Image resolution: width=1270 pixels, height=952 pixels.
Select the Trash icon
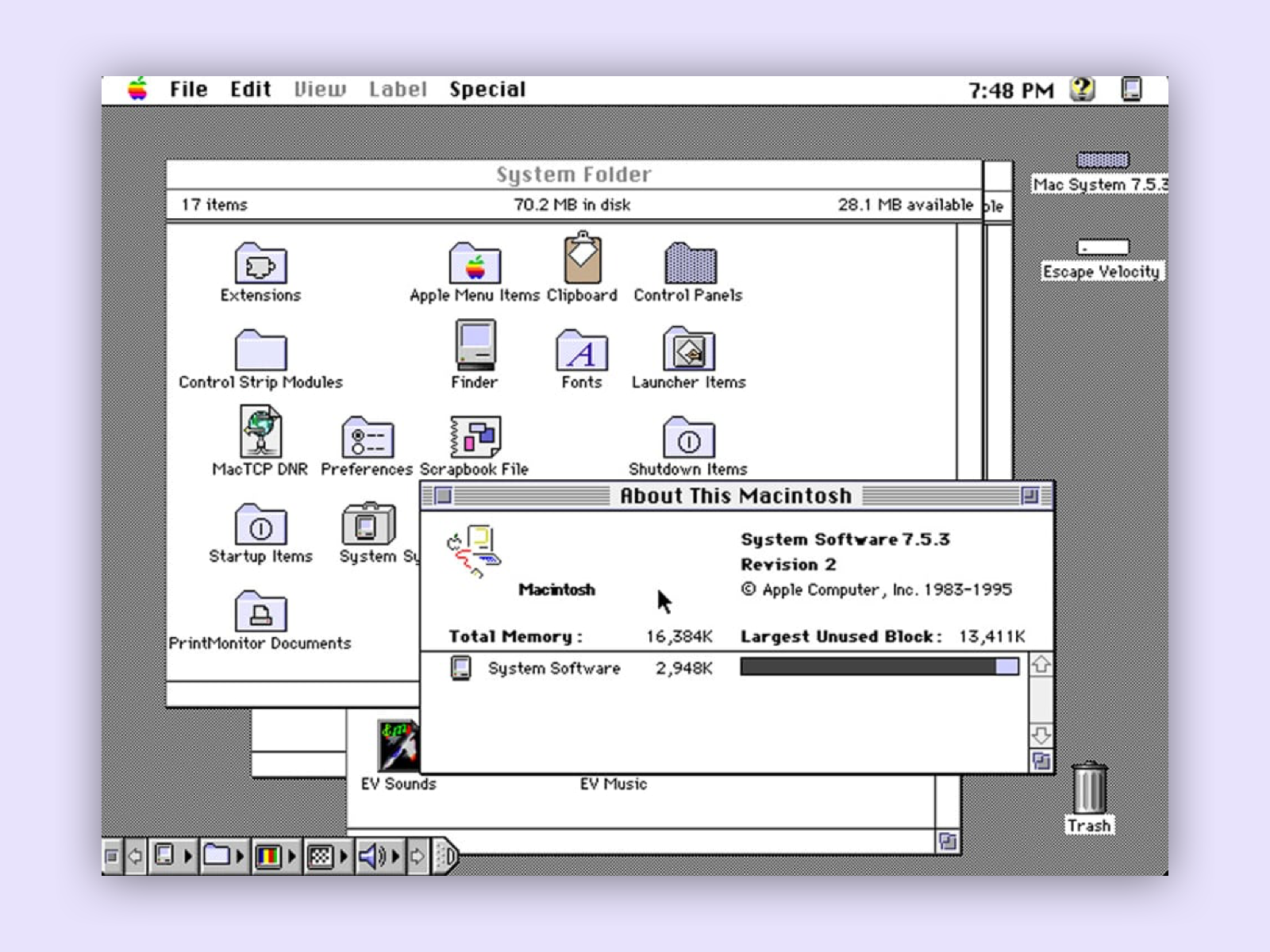(1089, 787)
